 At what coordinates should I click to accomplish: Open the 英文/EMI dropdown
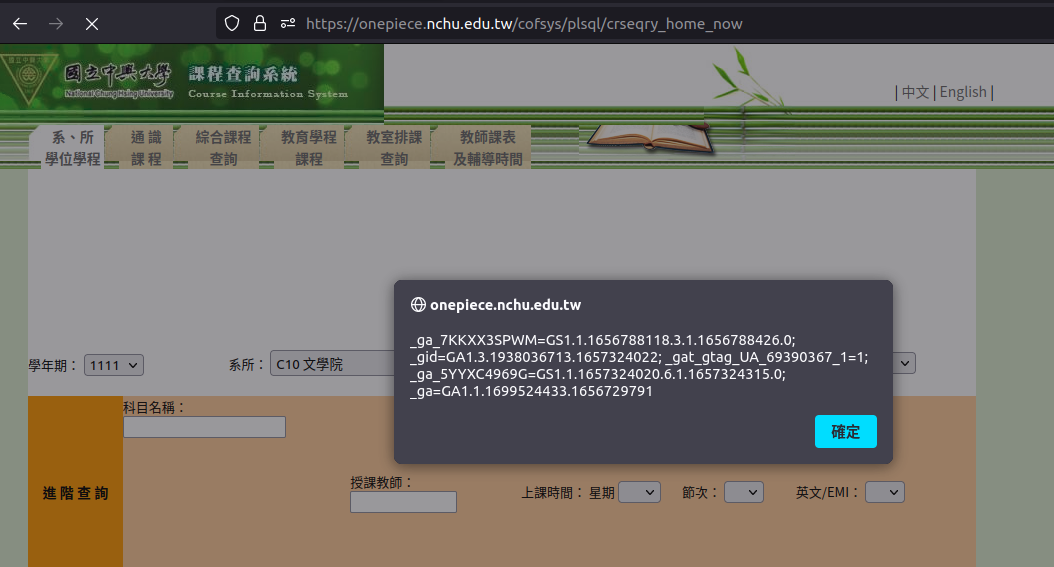(885, 492)
